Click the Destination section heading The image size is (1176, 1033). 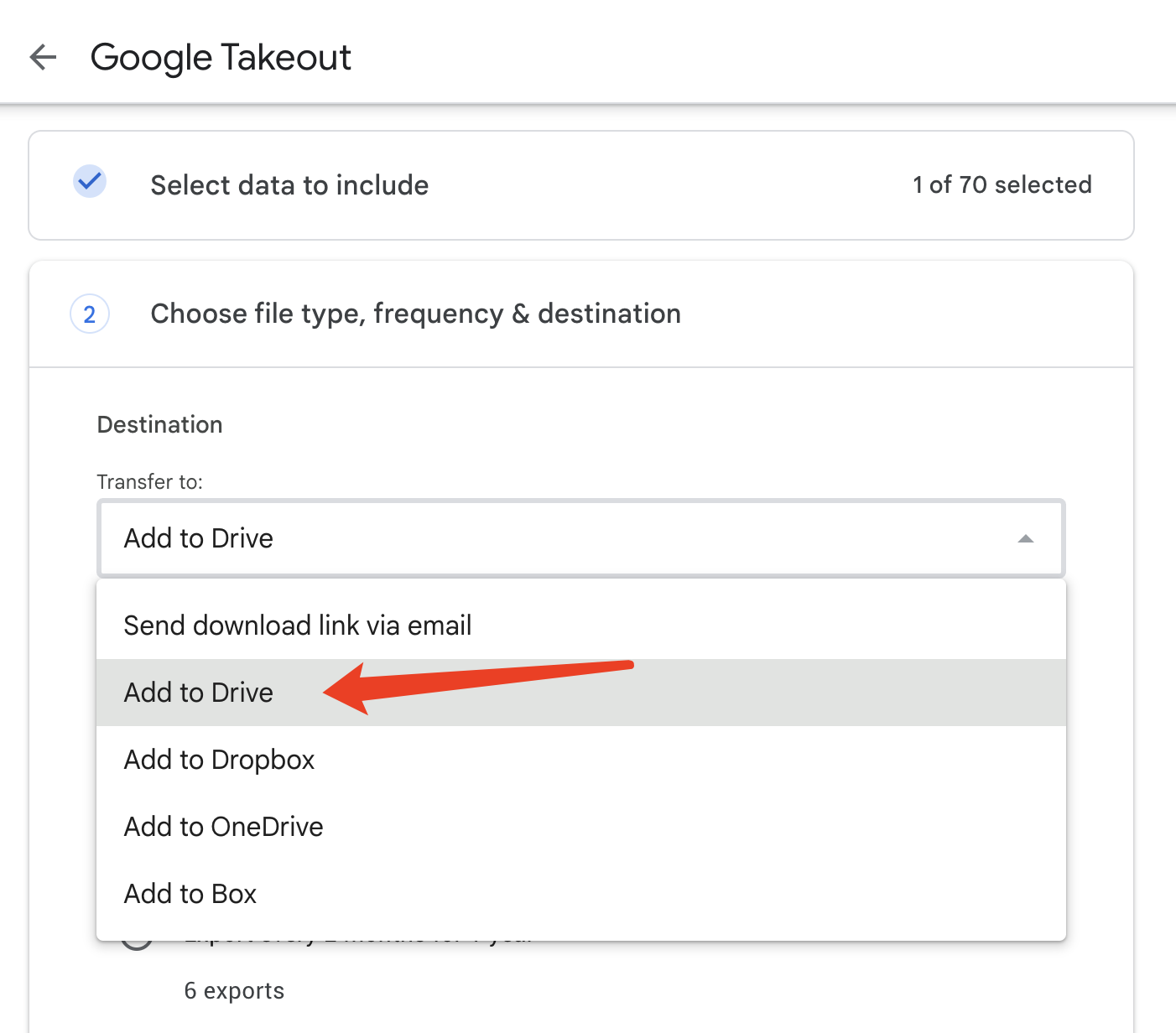pyautogui.click(x=160, y=424)
